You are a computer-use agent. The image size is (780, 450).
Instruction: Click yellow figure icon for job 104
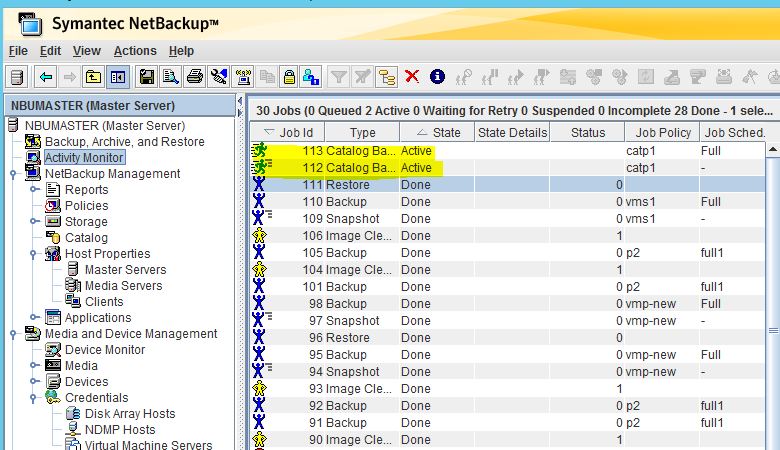click(x=259, y=269)
